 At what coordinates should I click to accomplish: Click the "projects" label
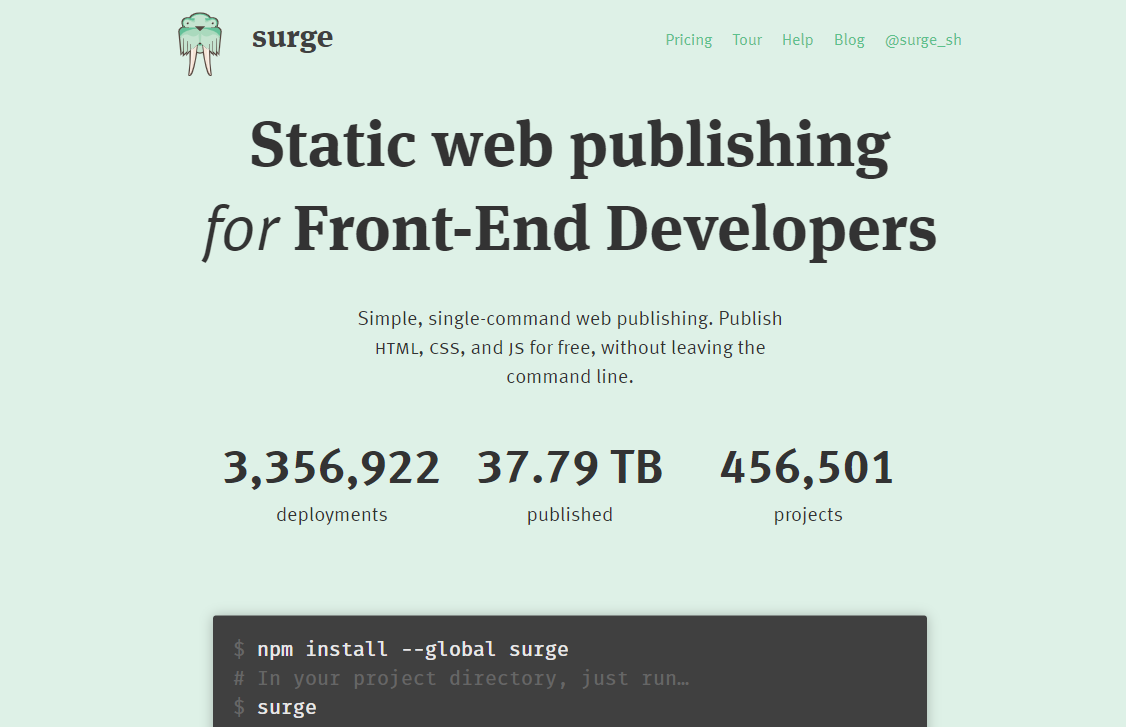pyautogui.click(x=808, y=516)
